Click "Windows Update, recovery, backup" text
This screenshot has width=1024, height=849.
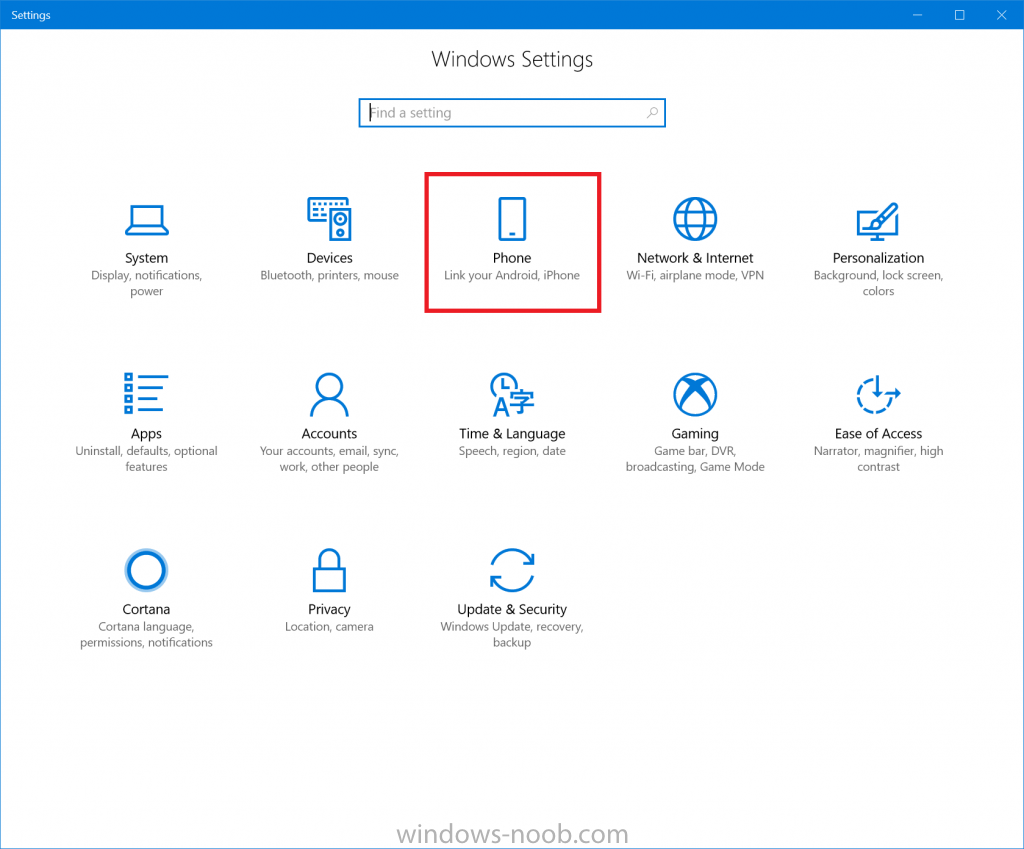pyautogui.click(x=512, y=635)
